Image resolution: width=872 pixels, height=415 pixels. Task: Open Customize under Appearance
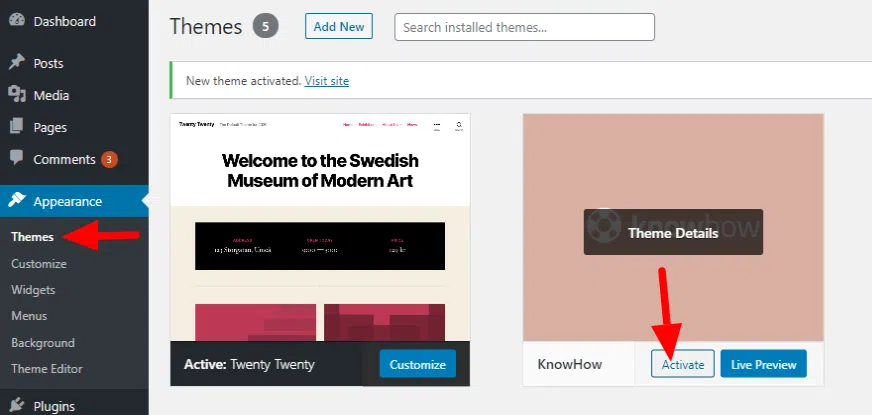click(x=39, y=264)
